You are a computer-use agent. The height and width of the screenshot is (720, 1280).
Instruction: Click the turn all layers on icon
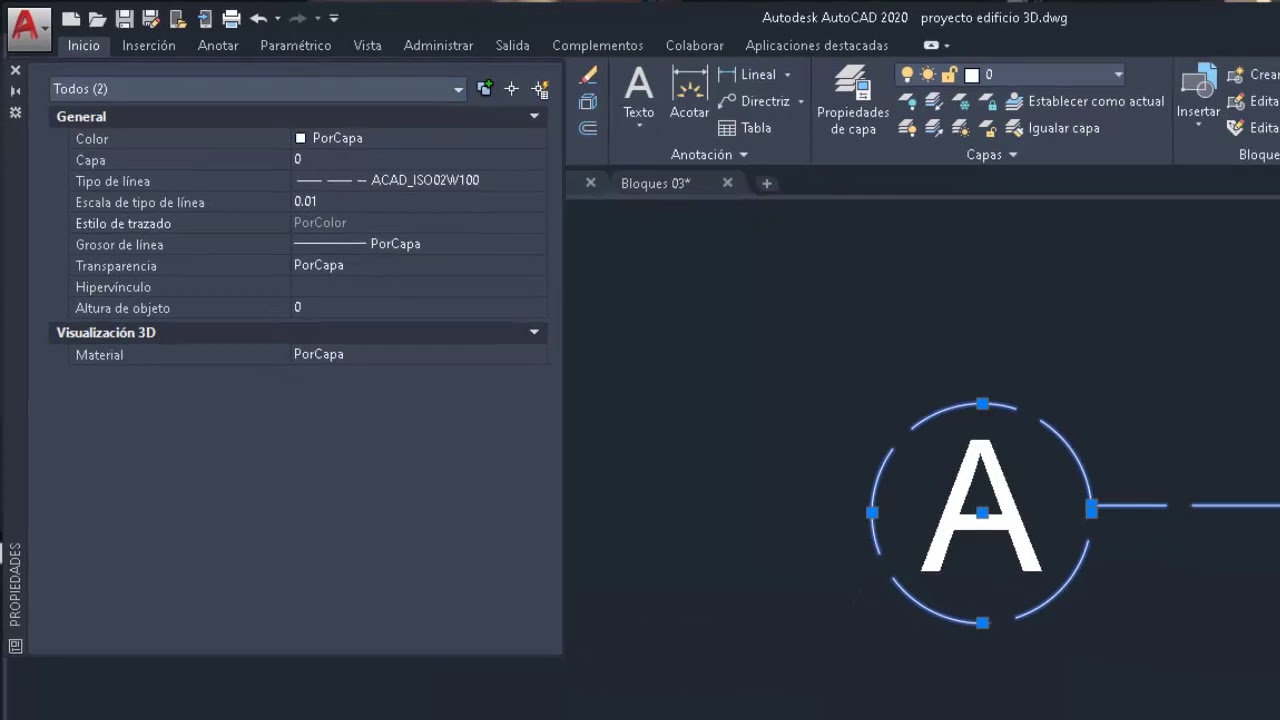click(x=908, y=128)
